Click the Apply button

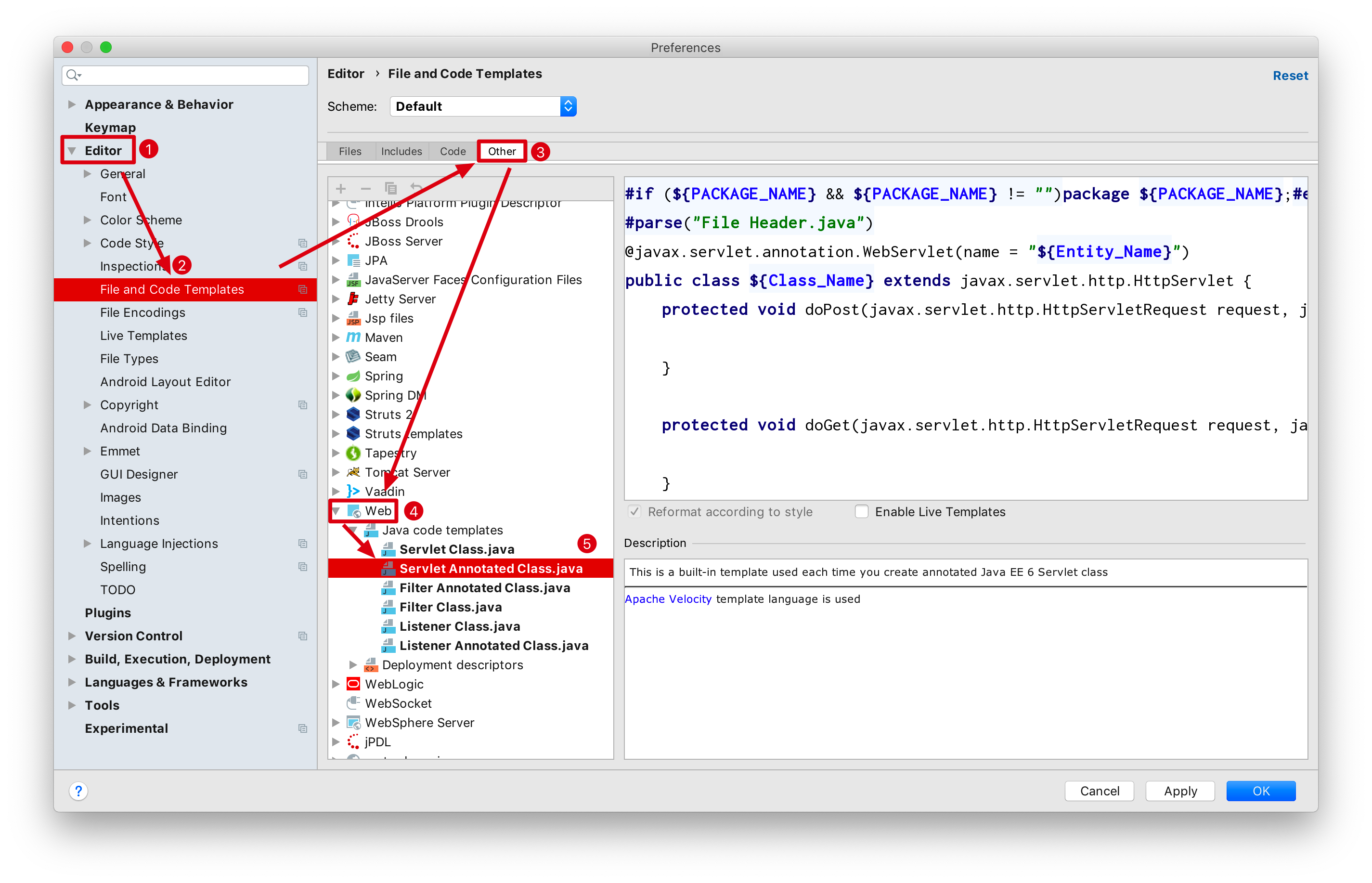click(1180, 791)
